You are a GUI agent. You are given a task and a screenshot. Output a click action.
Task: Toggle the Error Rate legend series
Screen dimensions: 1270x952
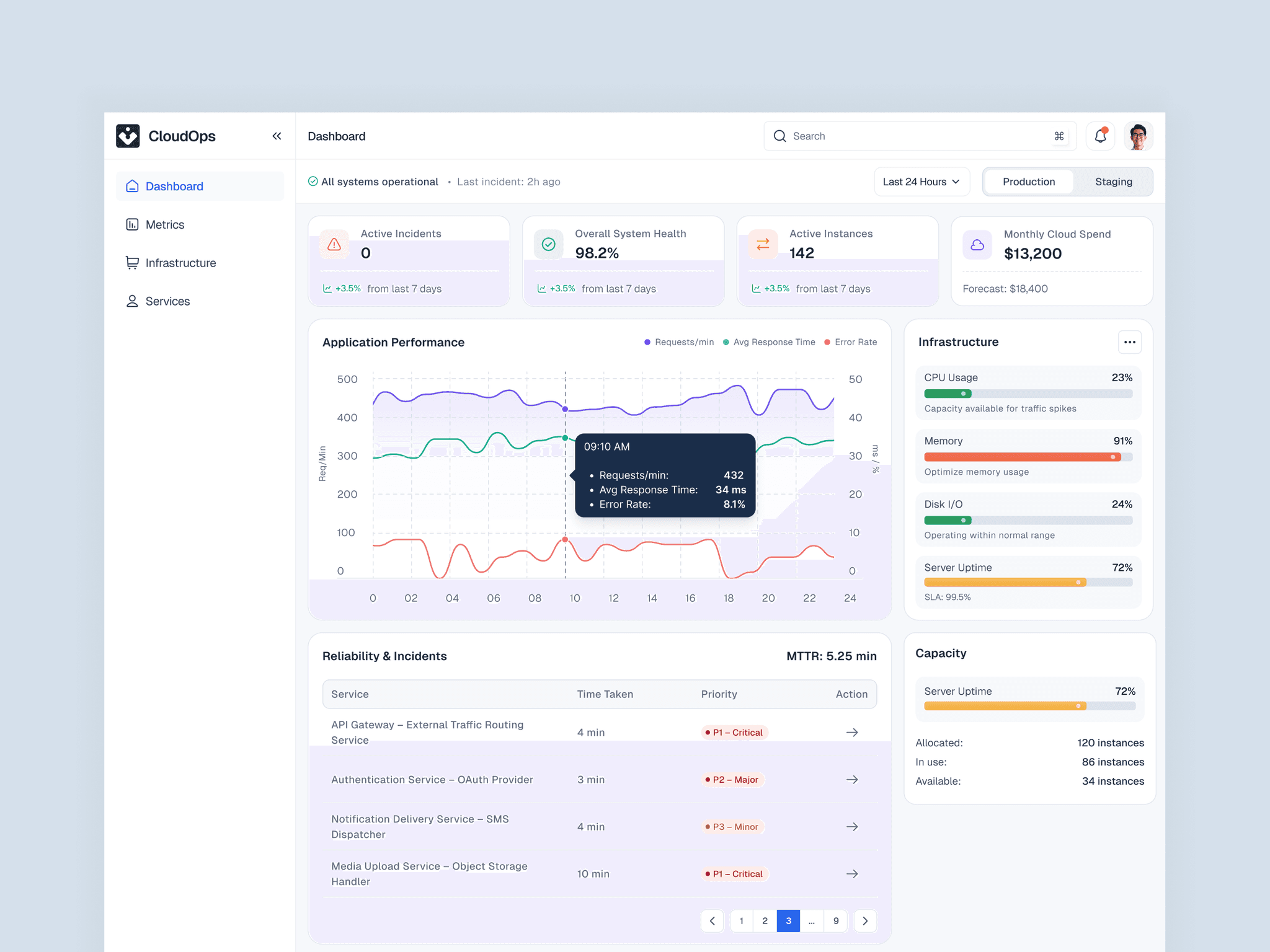(851, 342)
